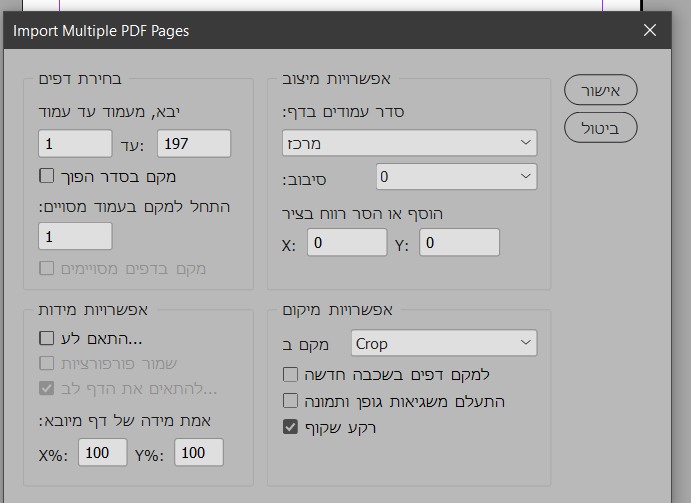Click the X% scale field
The height and width of the screenshot is (503, 691).
[99, 453]
